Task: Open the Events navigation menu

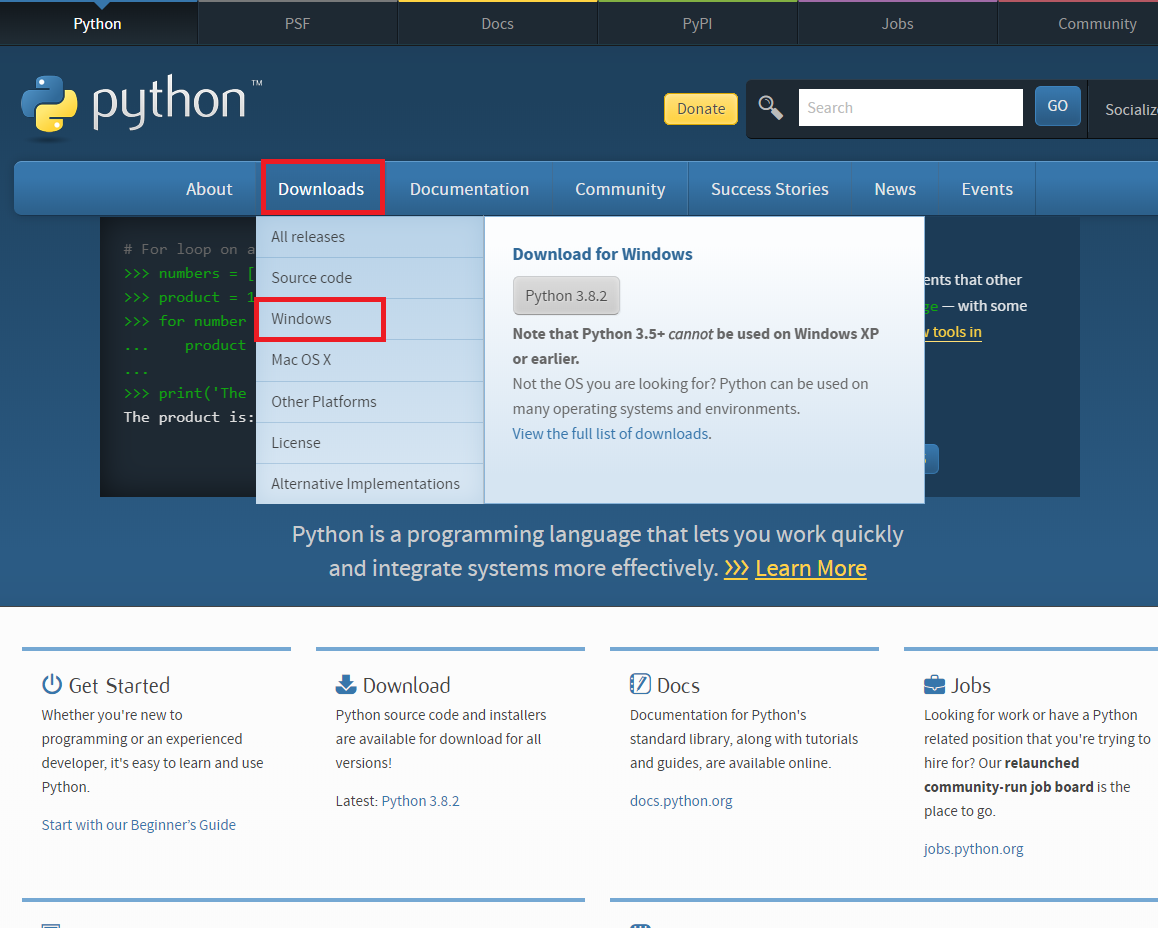Action: [x=987, y=189]
